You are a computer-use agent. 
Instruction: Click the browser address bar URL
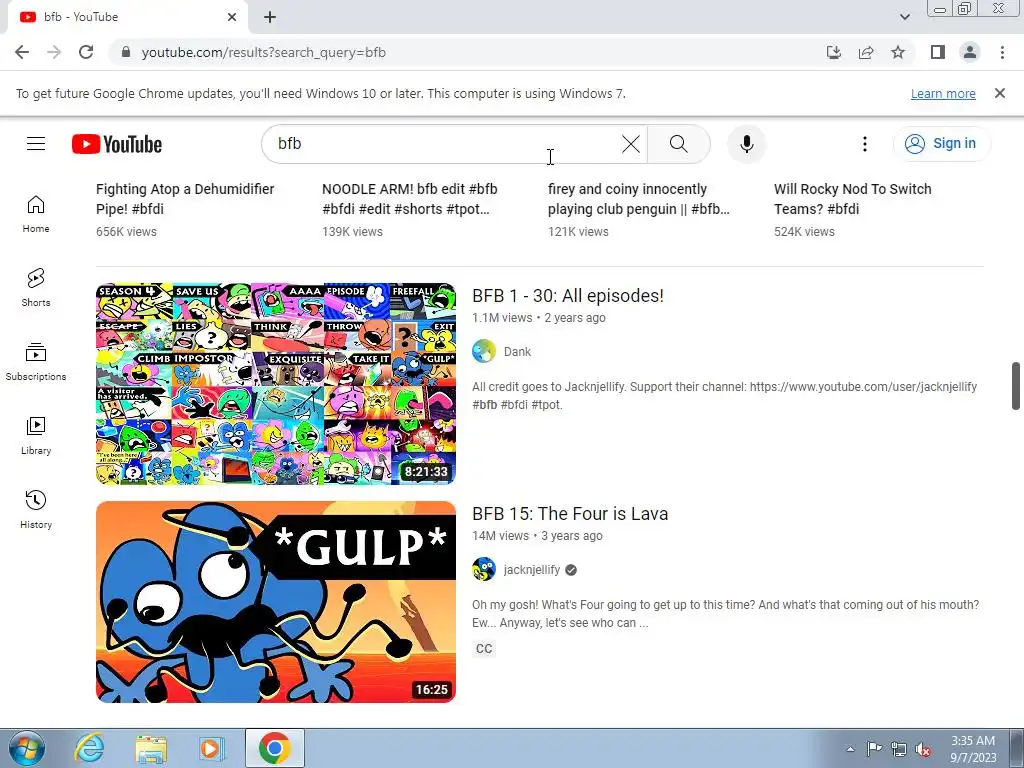coord(264,52)
